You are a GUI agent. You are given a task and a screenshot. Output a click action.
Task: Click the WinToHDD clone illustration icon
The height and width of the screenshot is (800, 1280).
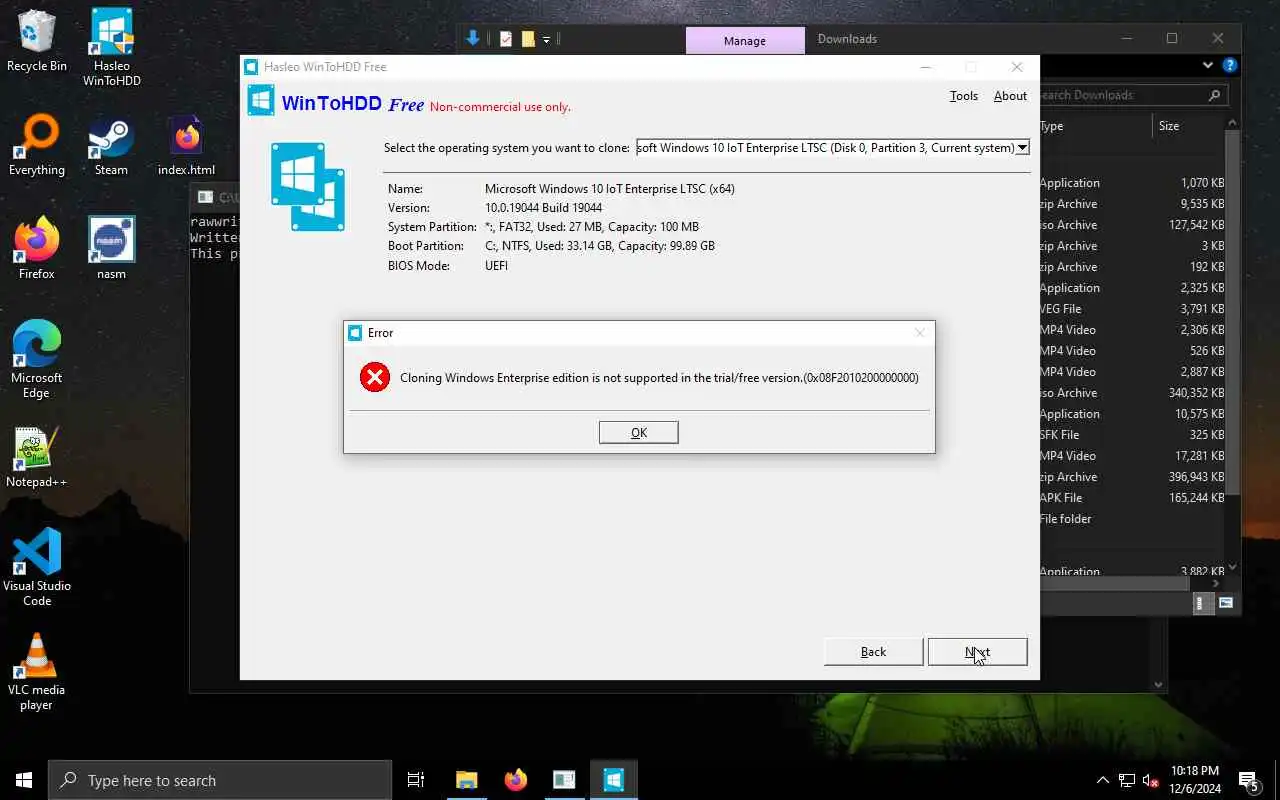tap(308, 187)
